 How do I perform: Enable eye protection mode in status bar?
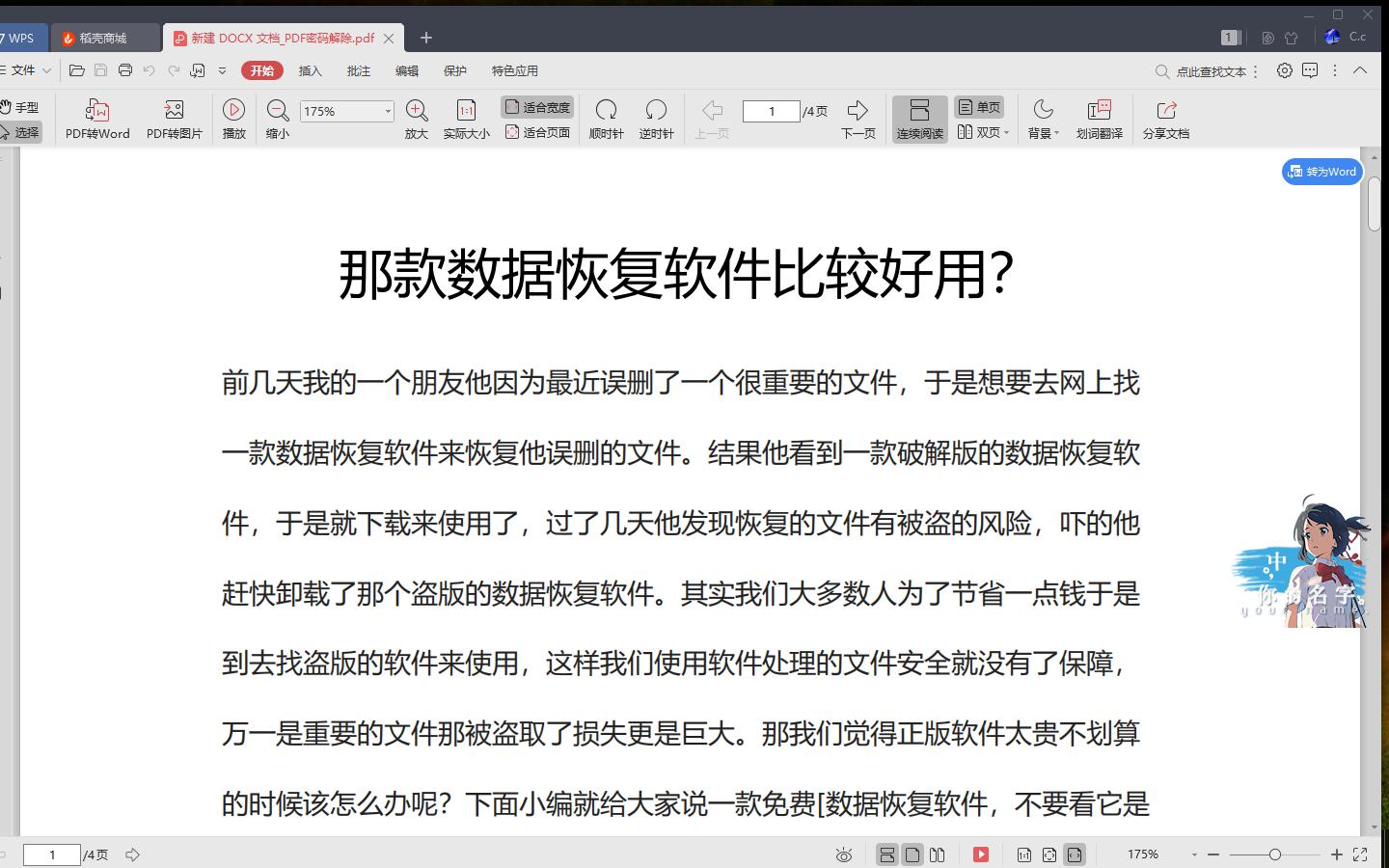click(x=843, y=854)
